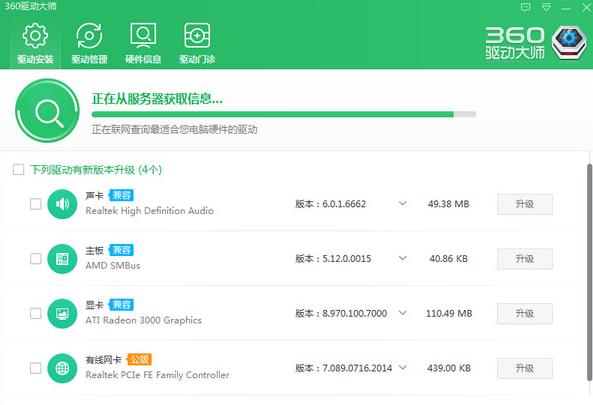The height and width of the screenshot is (405, 593).
Task: Click the text Realtek PCIe FE Family Controller
Action: coord(157,375)
